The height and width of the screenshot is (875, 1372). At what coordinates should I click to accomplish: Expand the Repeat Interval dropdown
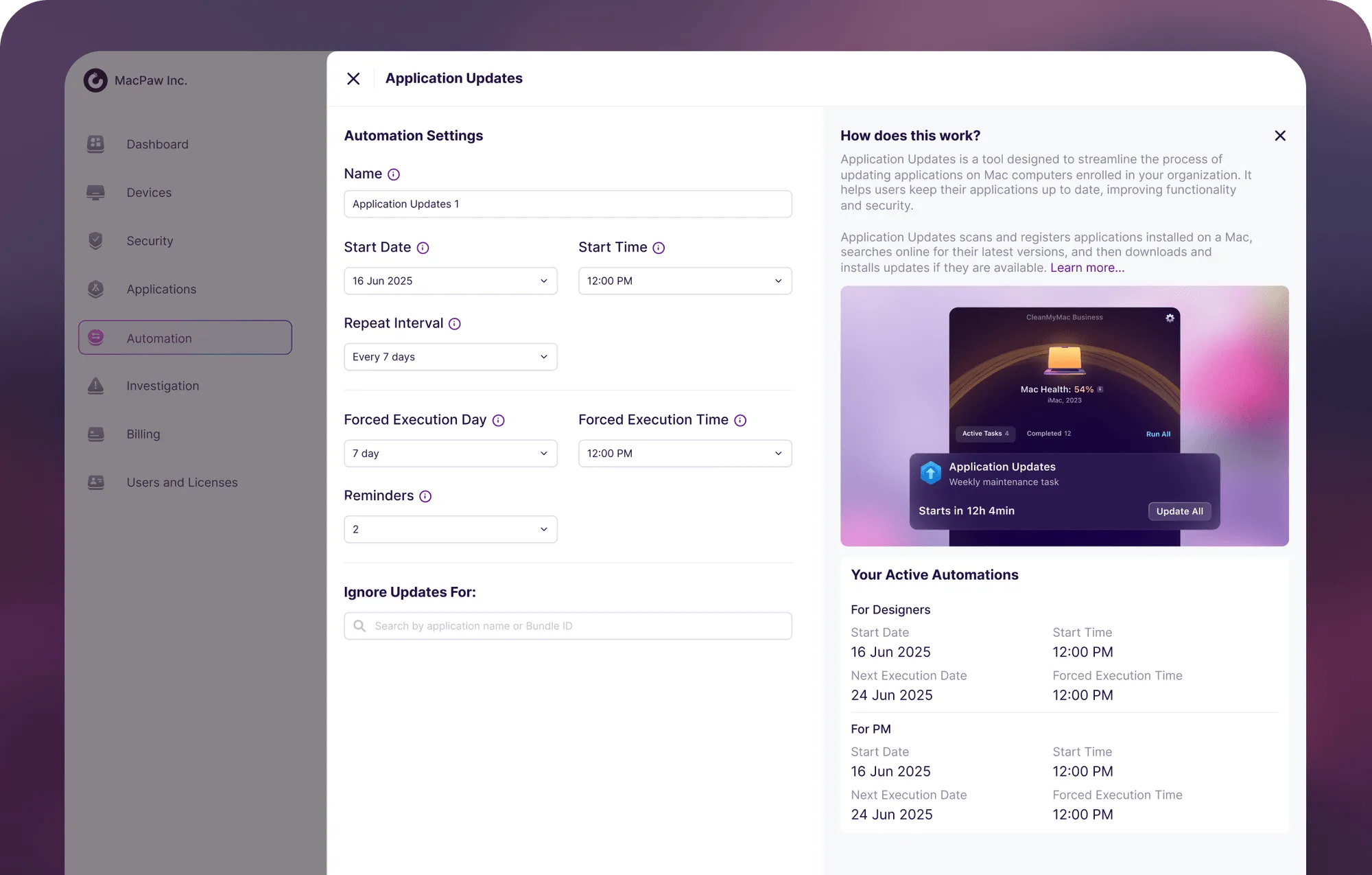click(450, 357)
